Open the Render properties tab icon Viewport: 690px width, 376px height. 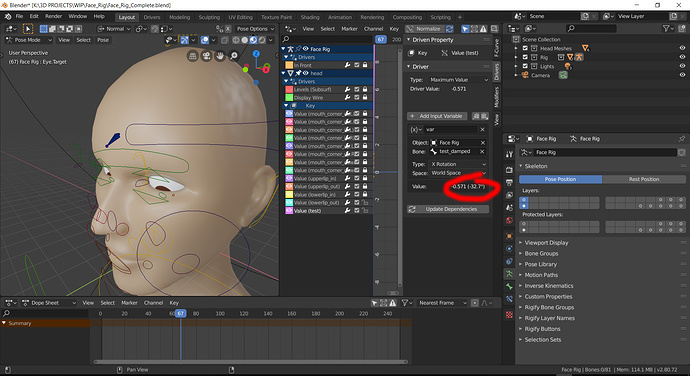pos(509,170)
